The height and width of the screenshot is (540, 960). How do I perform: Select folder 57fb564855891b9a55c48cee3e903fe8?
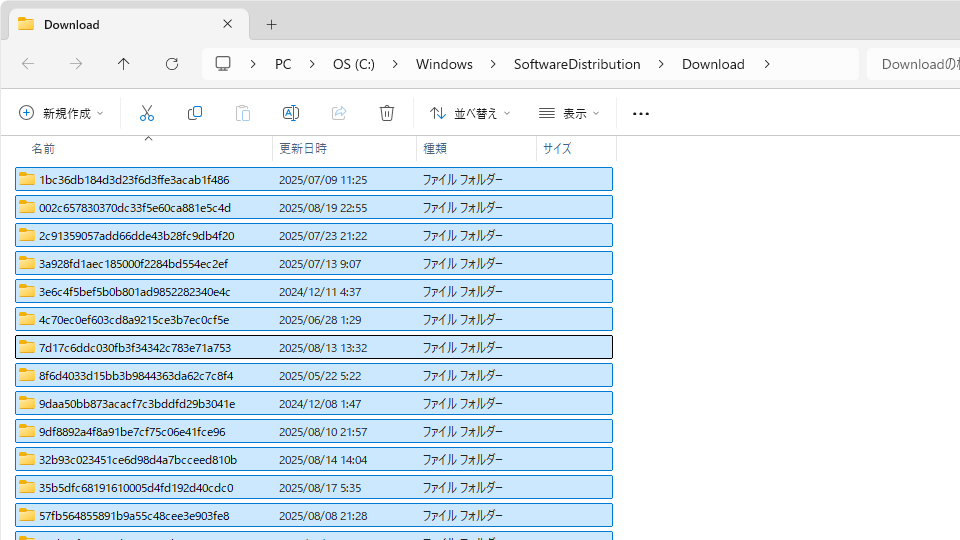314,516
